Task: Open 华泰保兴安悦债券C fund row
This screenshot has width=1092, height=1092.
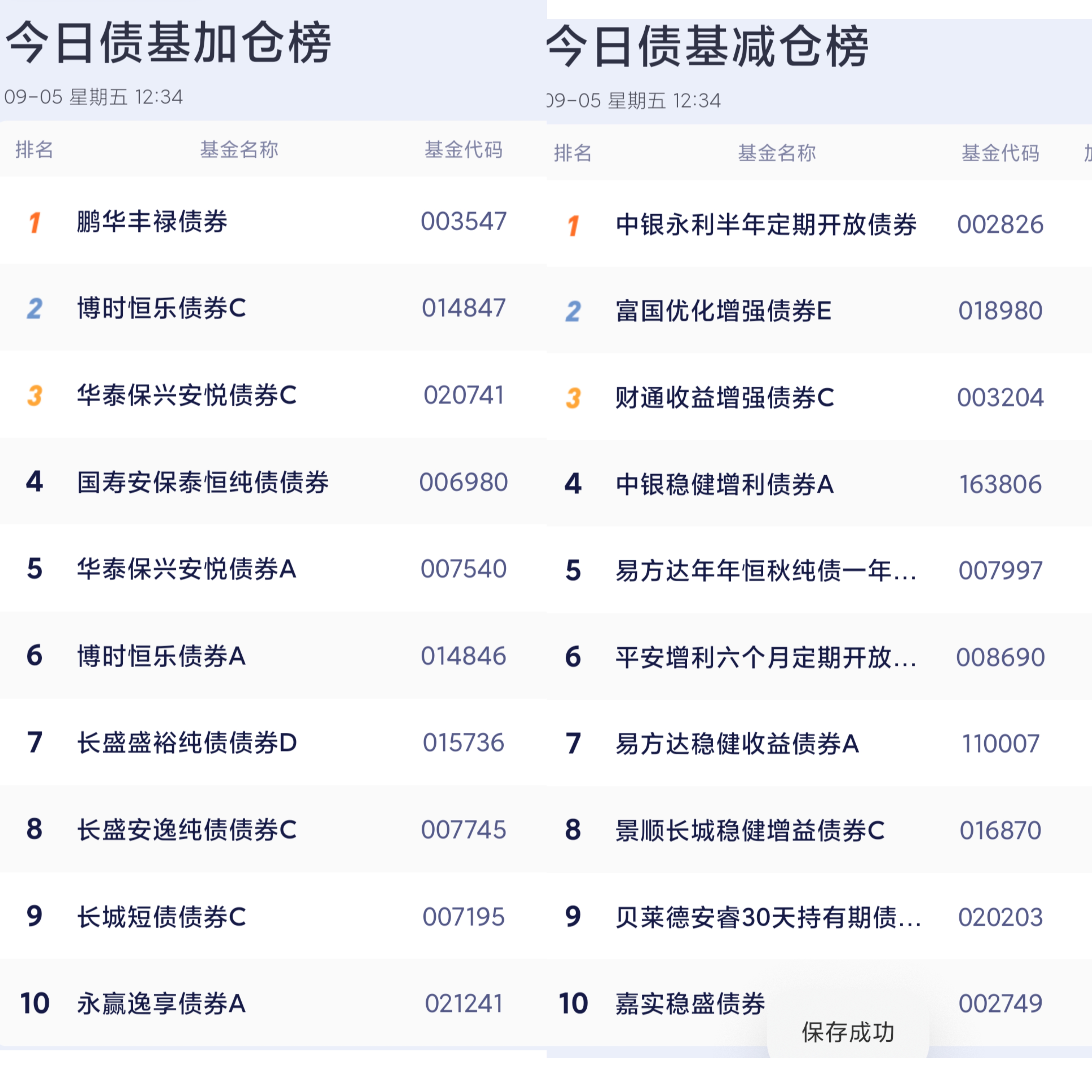Action: pos(273,395)
